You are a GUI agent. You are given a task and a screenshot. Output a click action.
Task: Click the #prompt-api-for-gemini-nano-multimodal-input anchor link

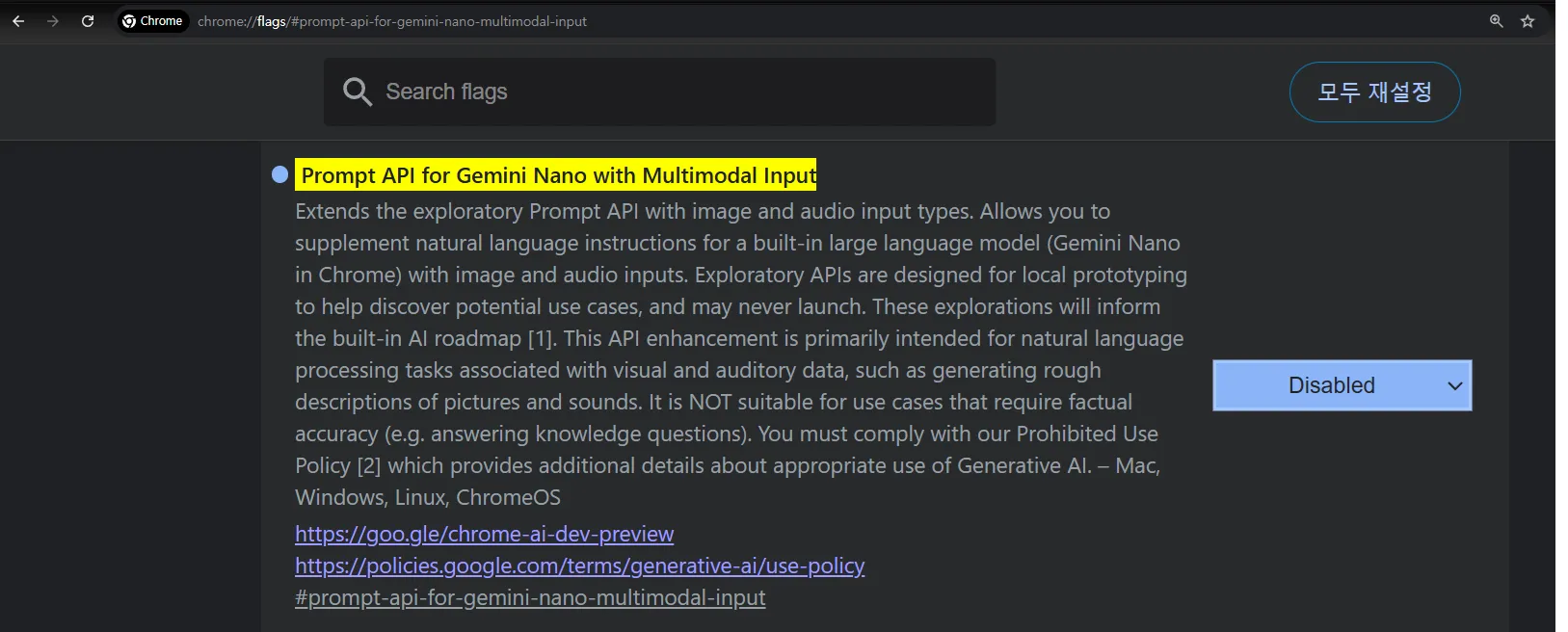(x=530, y=597)
